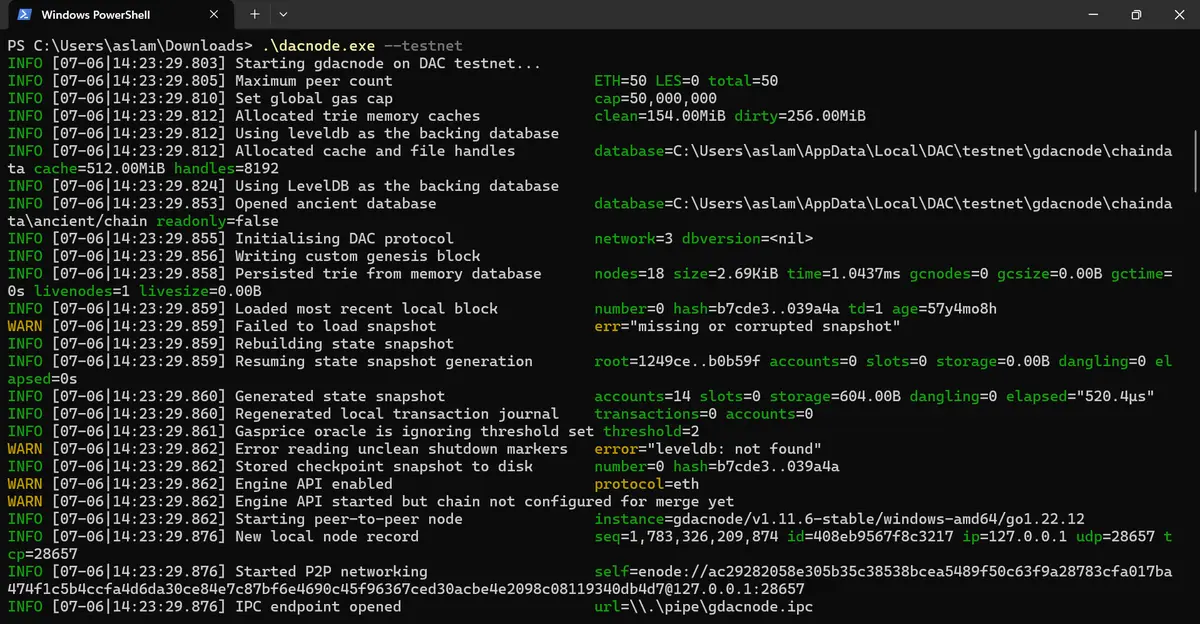Click the 'ETH=50 LES=0 total=50' values
Image resolution: width=1200 pixels, height=624 pixels.
tap(686, 81)
